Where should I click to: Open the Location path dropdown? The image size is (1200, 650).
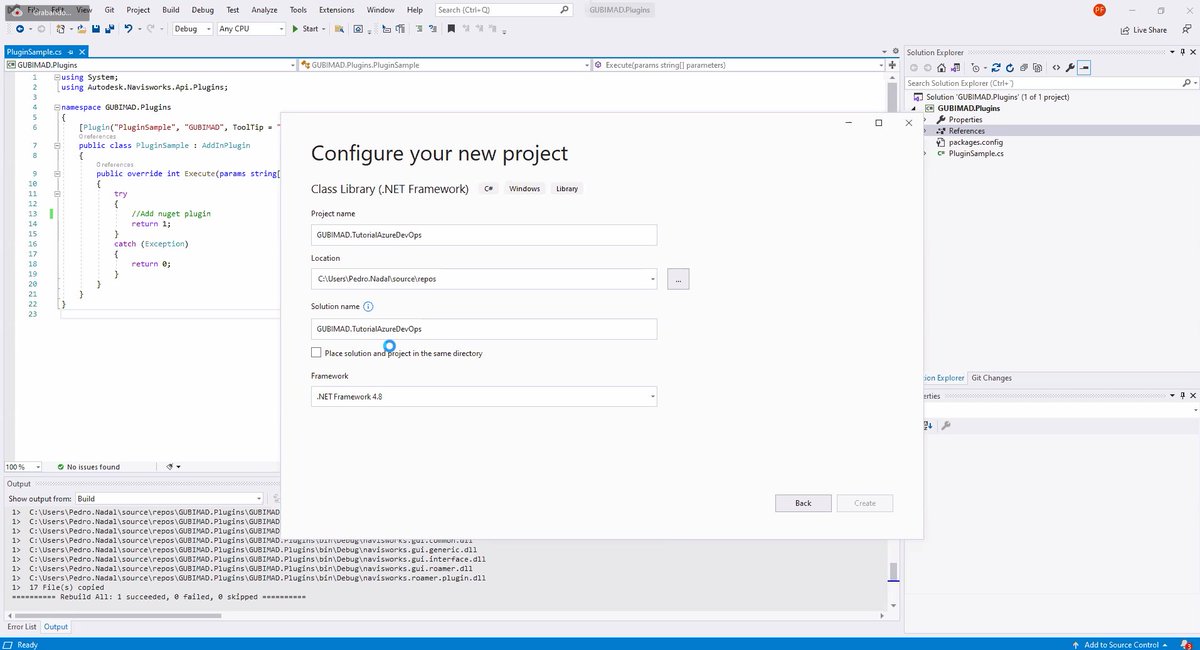652,279
